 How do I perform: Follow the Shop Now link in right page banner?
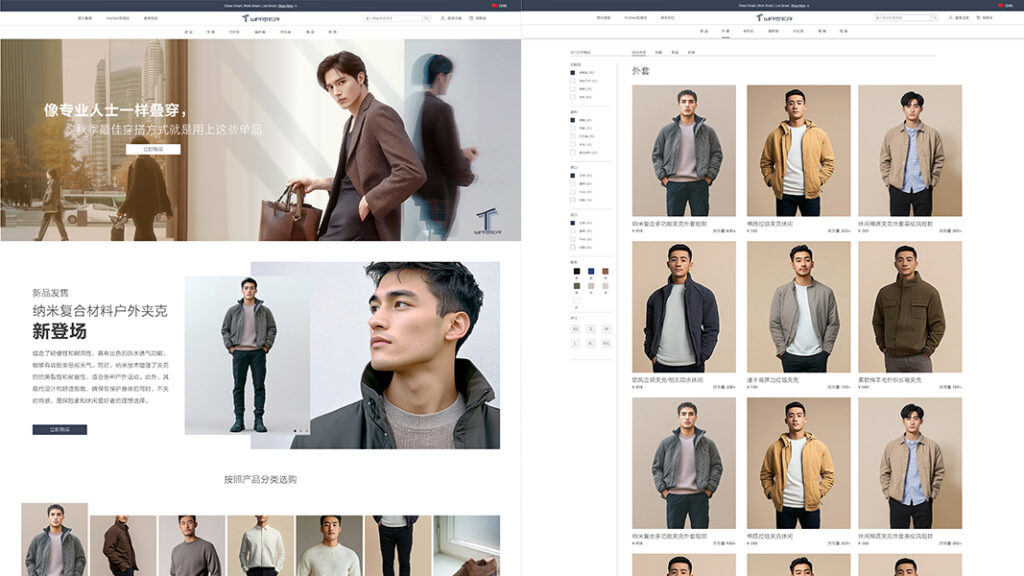799,6
